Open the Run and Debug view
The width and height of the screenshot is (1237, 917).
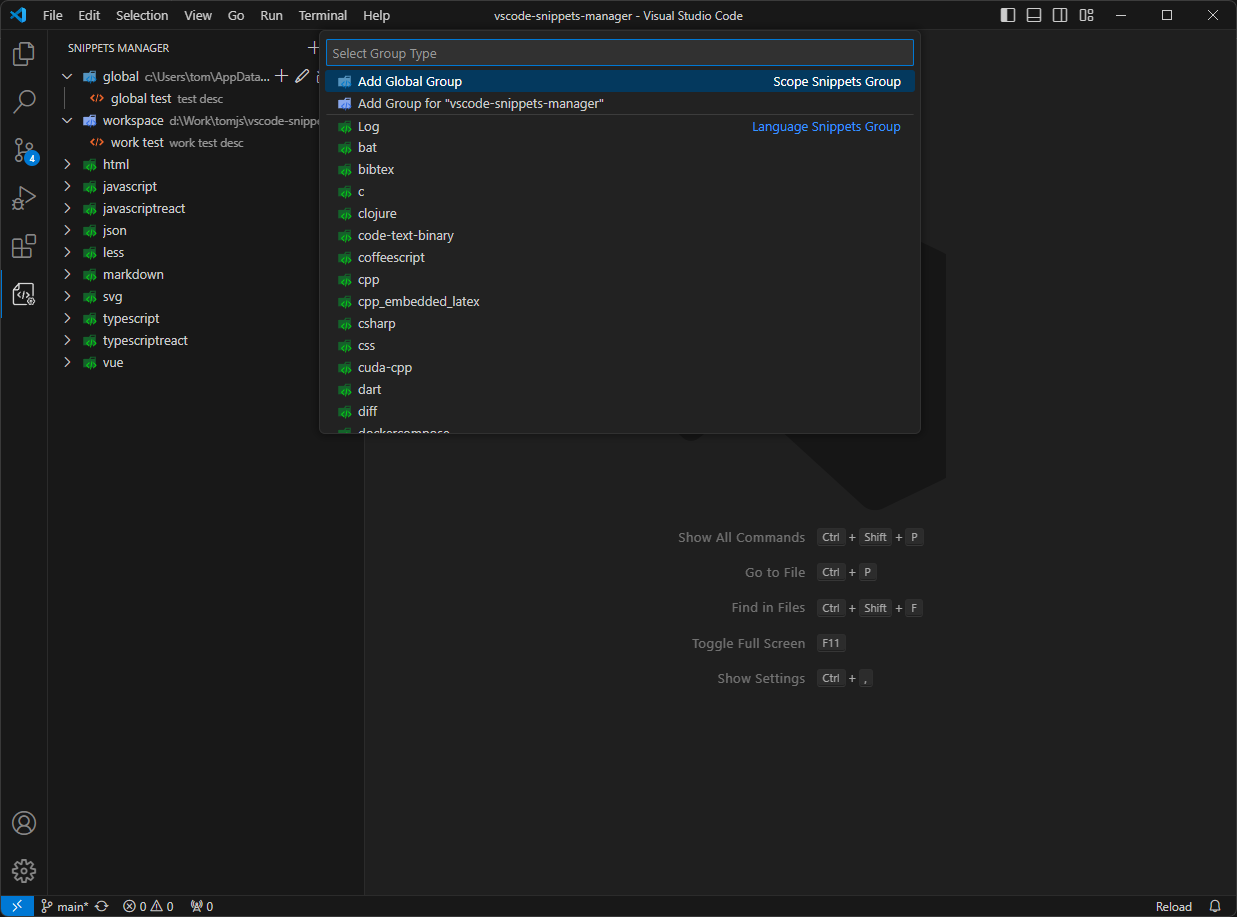tap(24, 198)
